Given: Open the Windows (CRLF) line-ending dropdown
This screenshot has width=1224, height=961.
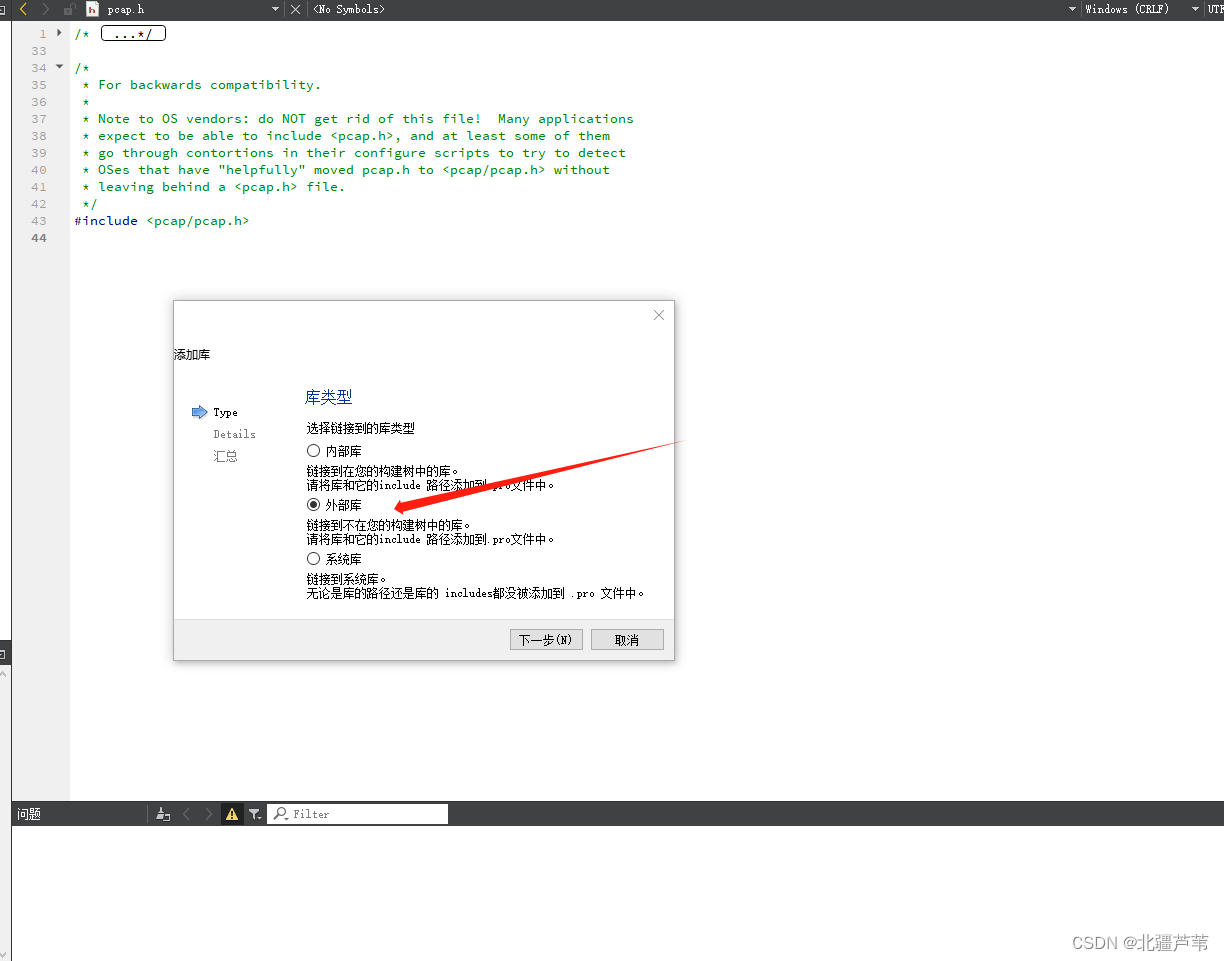Looking at the screenshot, I should [x=1127, y=9].
